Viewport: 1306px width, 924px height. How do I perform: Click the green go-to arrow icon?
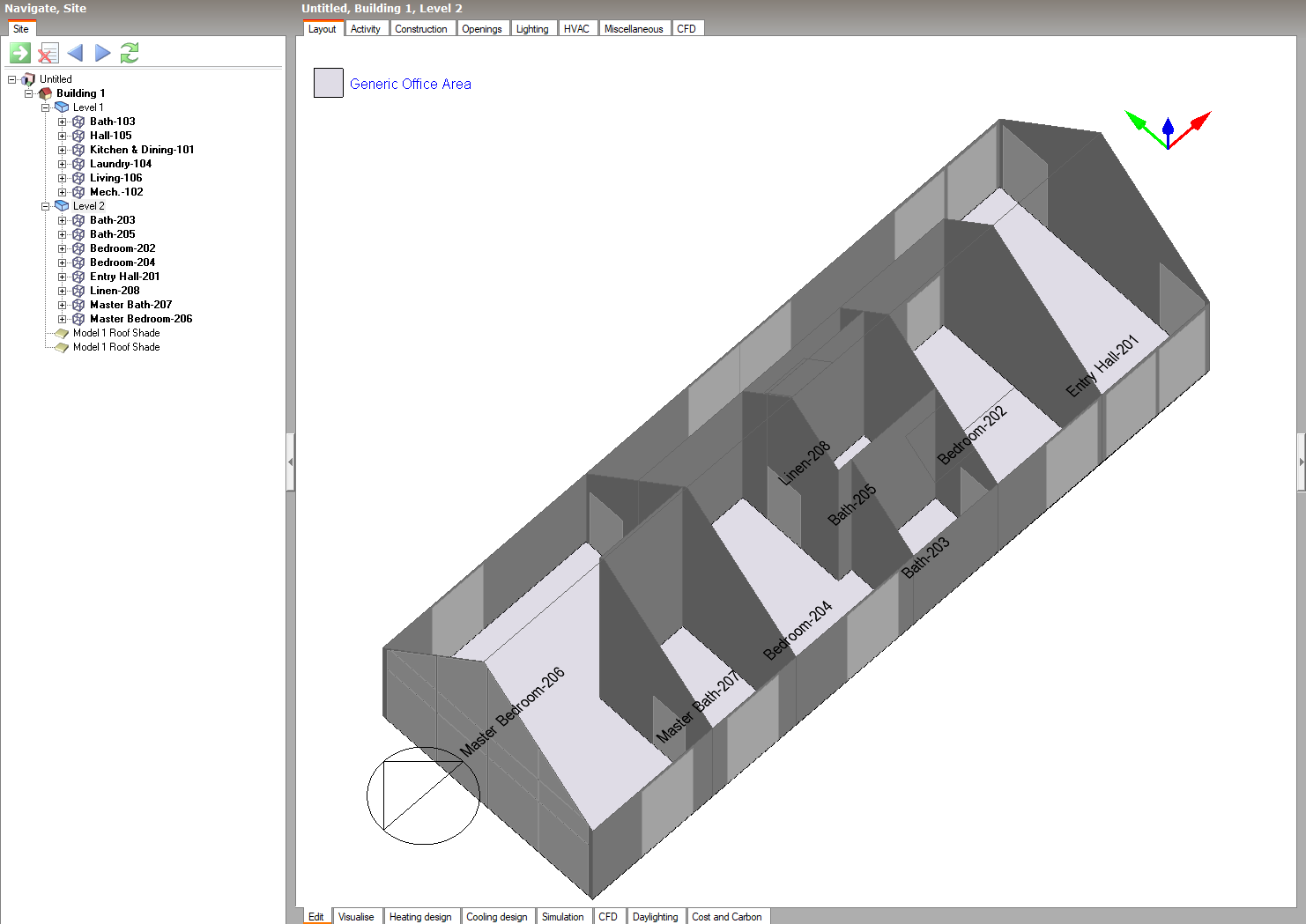point(20,53)
